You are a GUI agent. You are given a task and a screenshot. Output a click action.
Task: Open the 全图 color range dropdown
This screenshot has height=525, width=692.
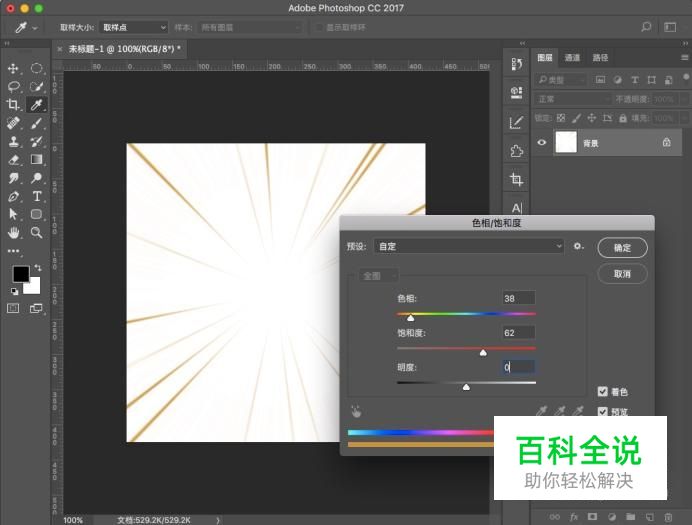point(378,276)
